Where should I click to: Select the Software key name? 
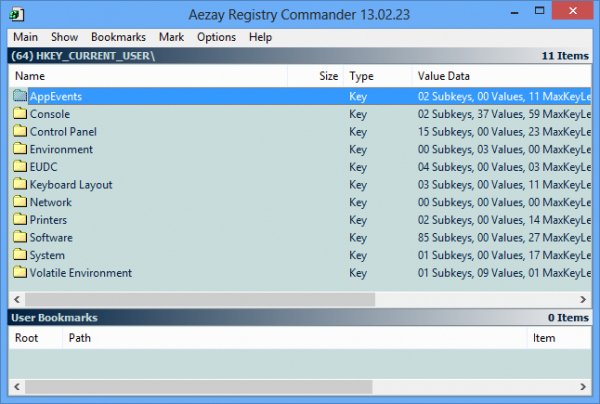tap(51, 237)
